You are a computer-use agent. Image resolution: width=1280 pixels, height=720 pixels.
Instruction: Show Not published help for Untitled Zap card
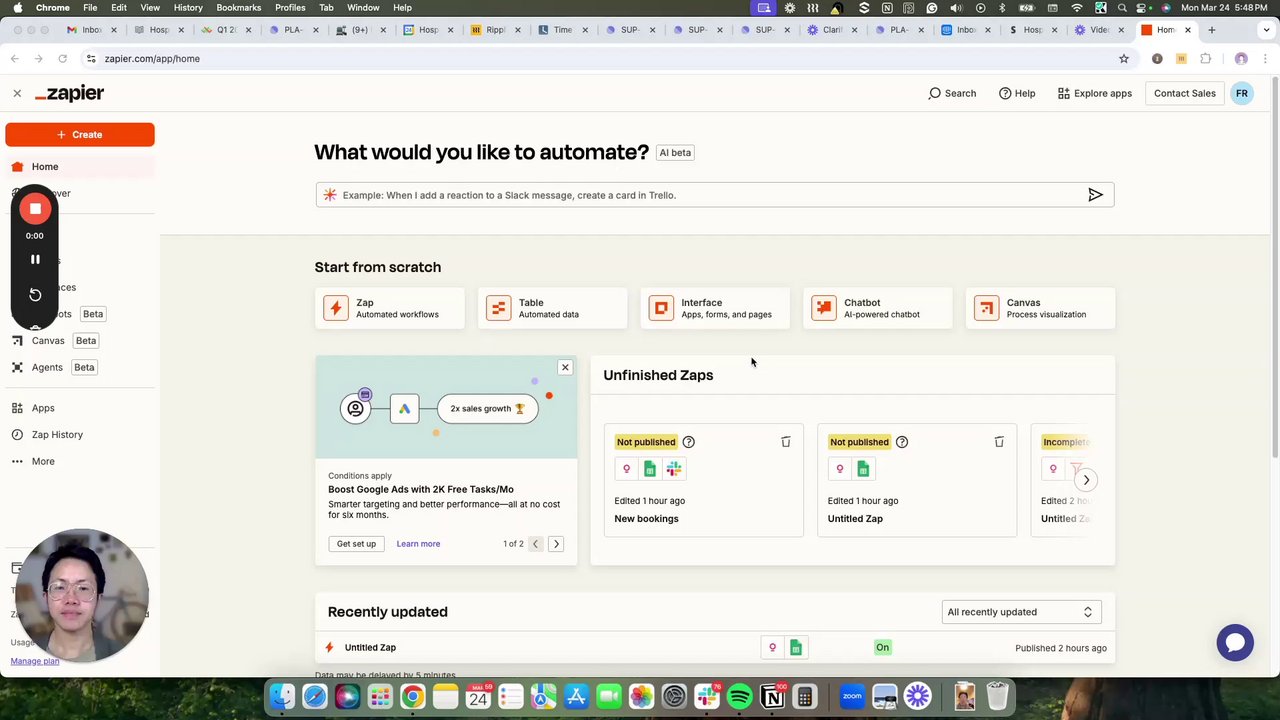pos(901,442)
